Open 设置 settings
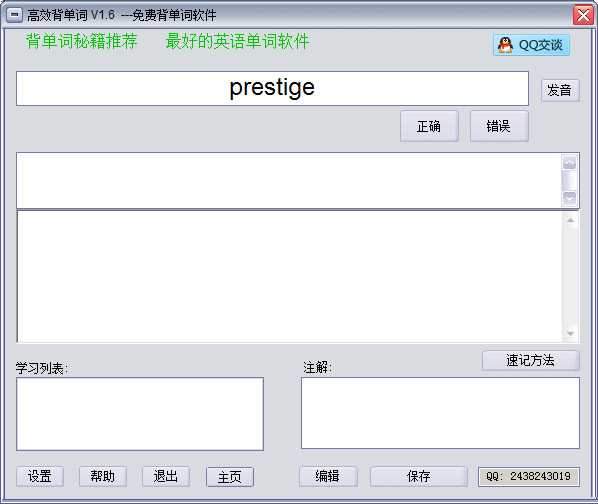Screen dimensions: 598x504 40,476
